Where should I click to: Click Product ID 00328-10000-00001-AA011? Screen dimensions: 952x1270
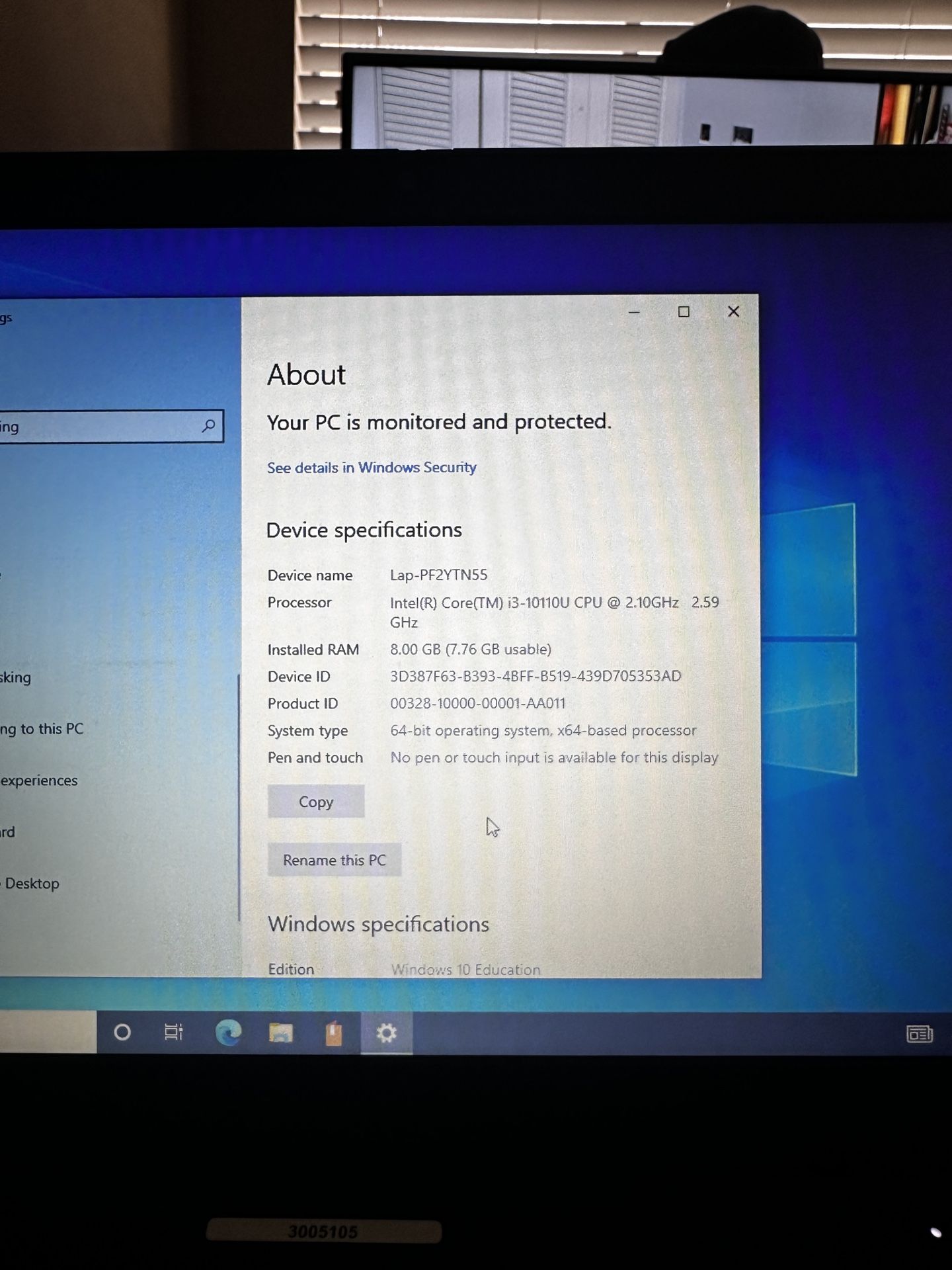[x=477, y=703]
